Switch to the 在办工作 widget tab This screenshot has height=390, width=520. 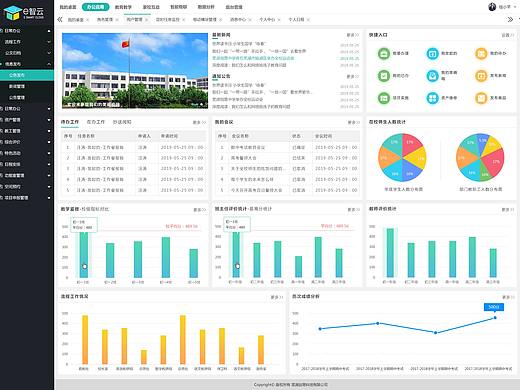tap(96, 122)
